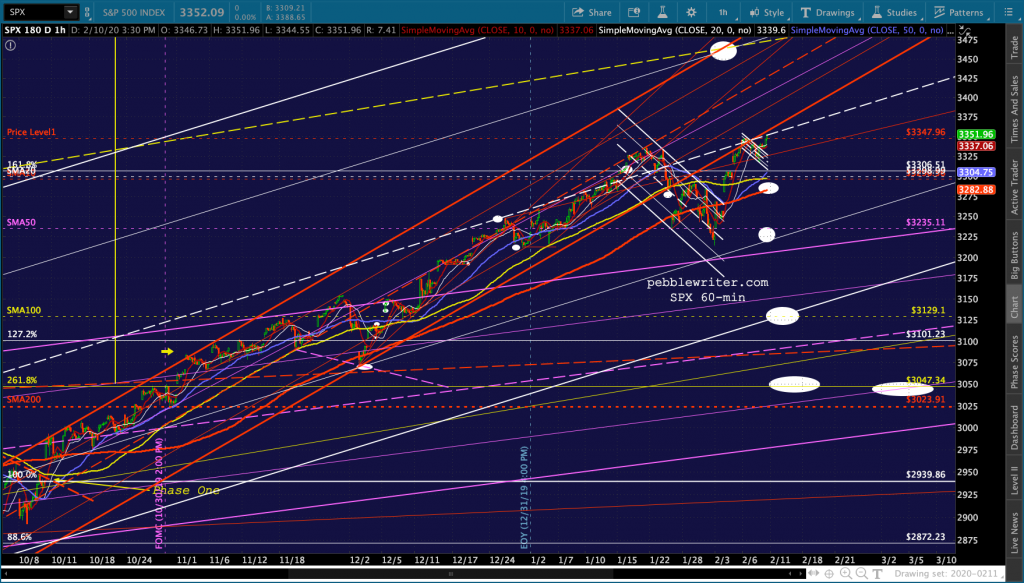Viewport: 1024px width, 583px height.
Task: Click the 88.6% Fibonacci label
Action: [20, 537]
